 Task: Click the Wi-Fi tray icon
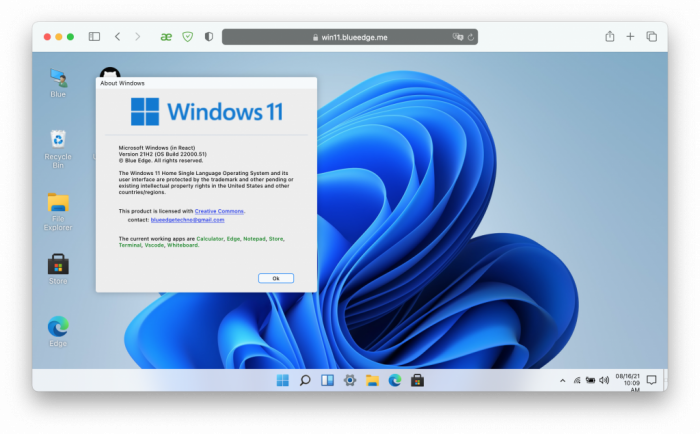(x=577, y=380)
